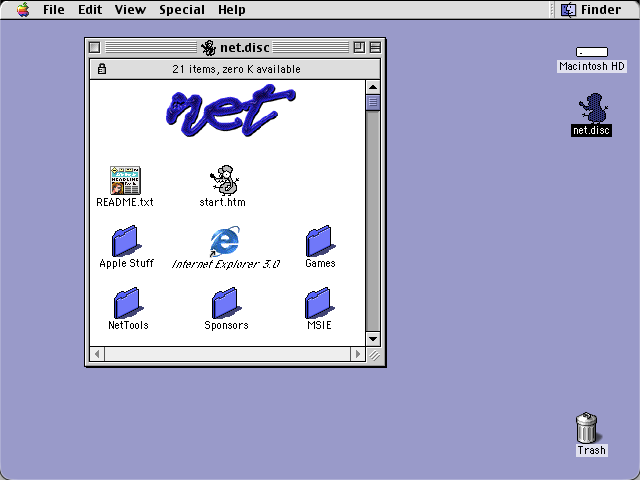The height and width of the screenshot is (480, 640).
Task: Open the Games folder
Action: tap(320, 241)
